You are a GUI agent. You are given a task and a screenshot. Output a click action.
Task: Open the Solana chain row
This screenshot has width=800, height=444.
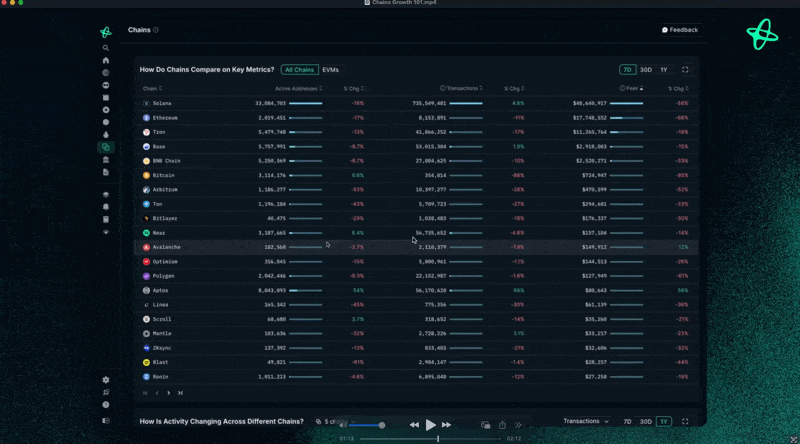416,103
